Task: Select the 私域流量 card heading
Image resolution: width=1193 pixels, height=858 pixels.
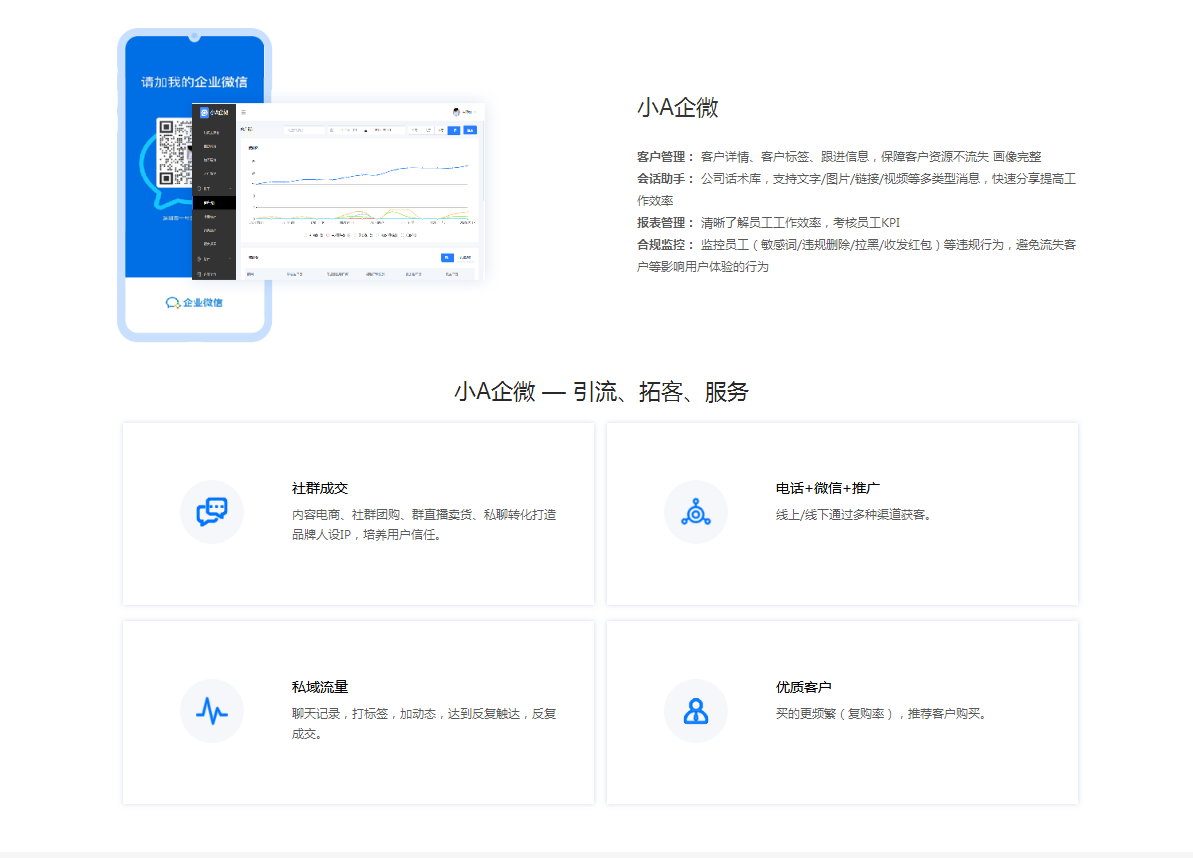Action: (320, 687)
